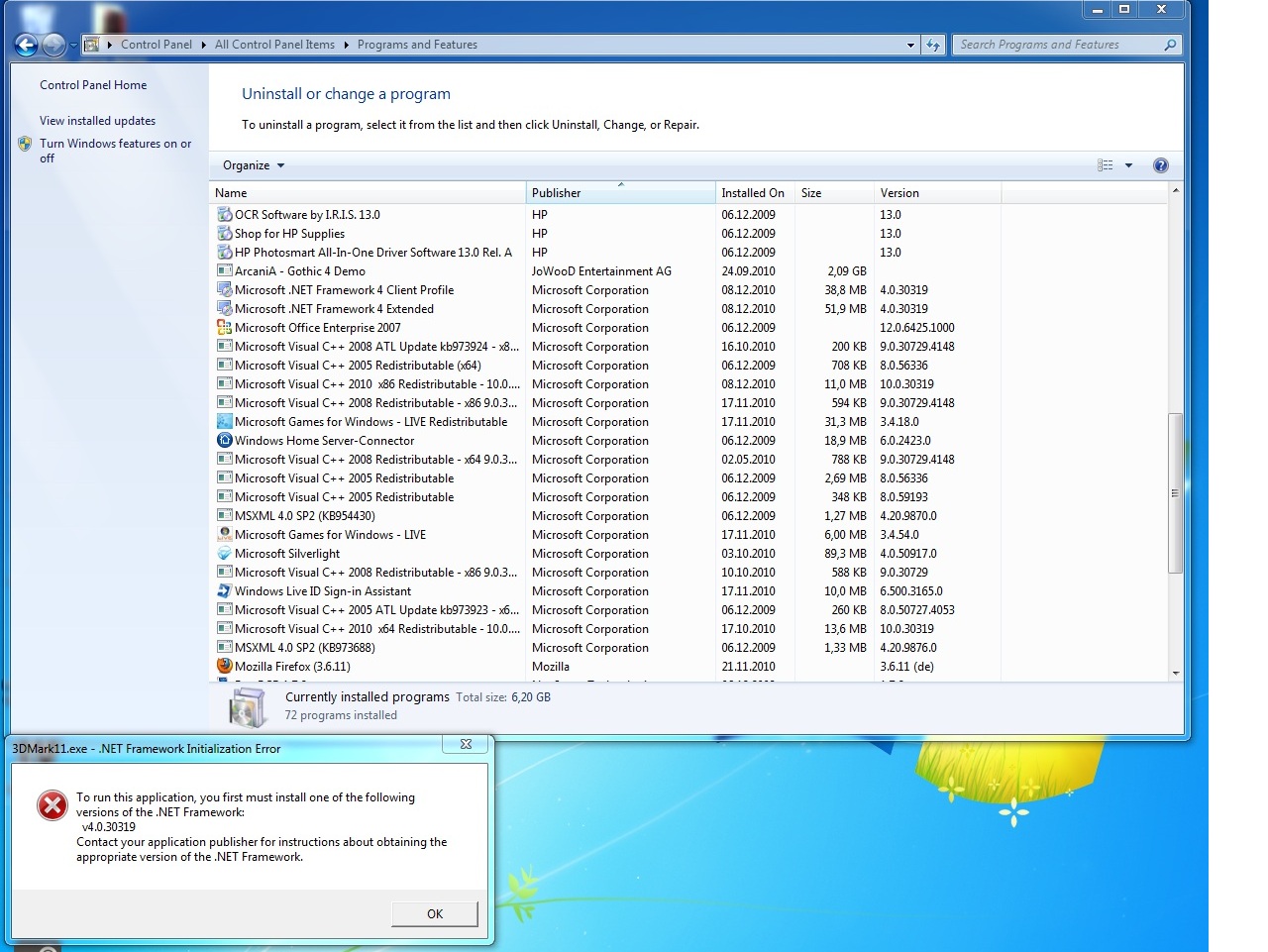This screenshot has height=952, width=1268.
Task: Click the red error icon in dialog
Action: tap(52, 805)
